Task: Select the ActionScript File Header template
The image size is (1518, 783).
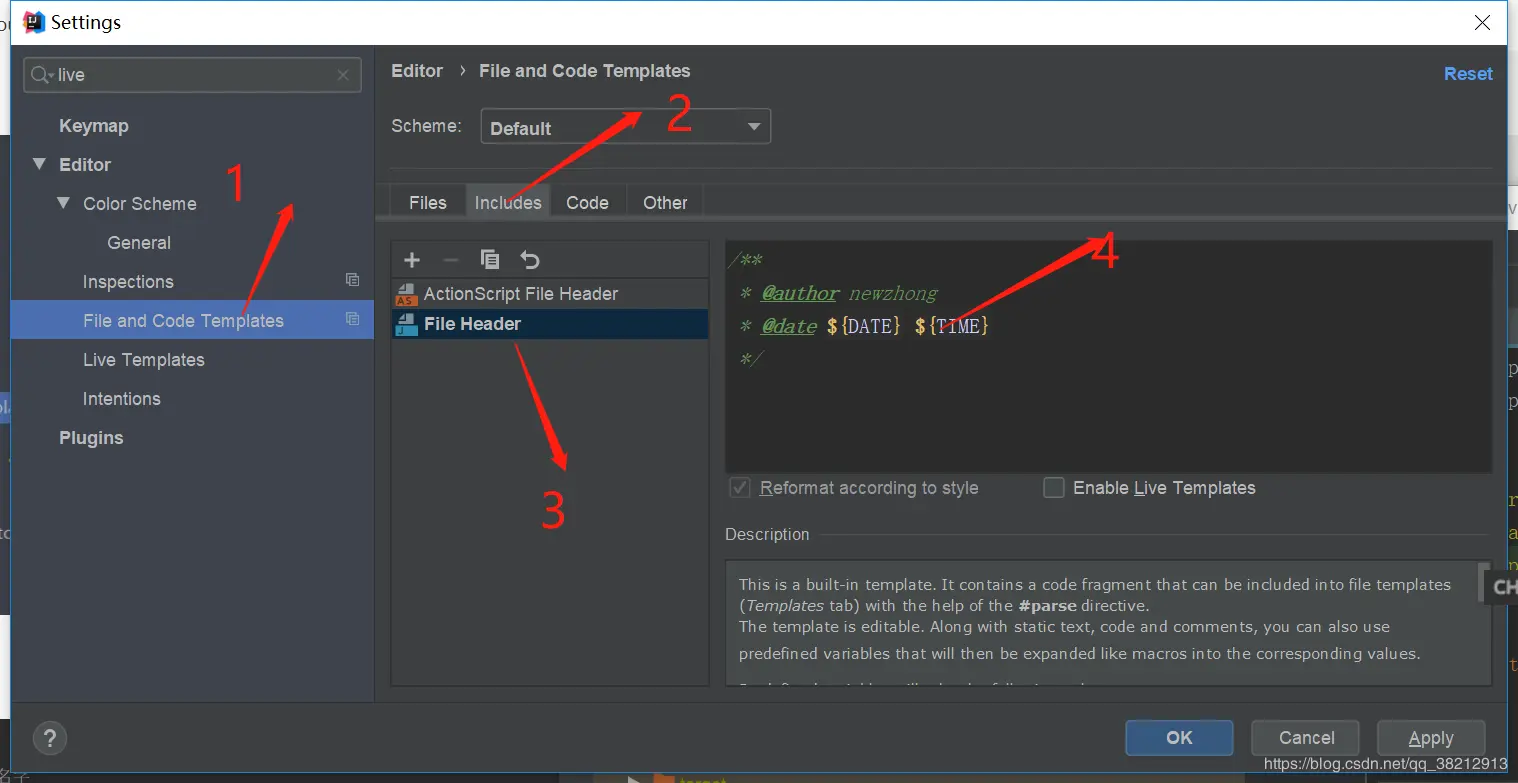Action: coord(550,294)
